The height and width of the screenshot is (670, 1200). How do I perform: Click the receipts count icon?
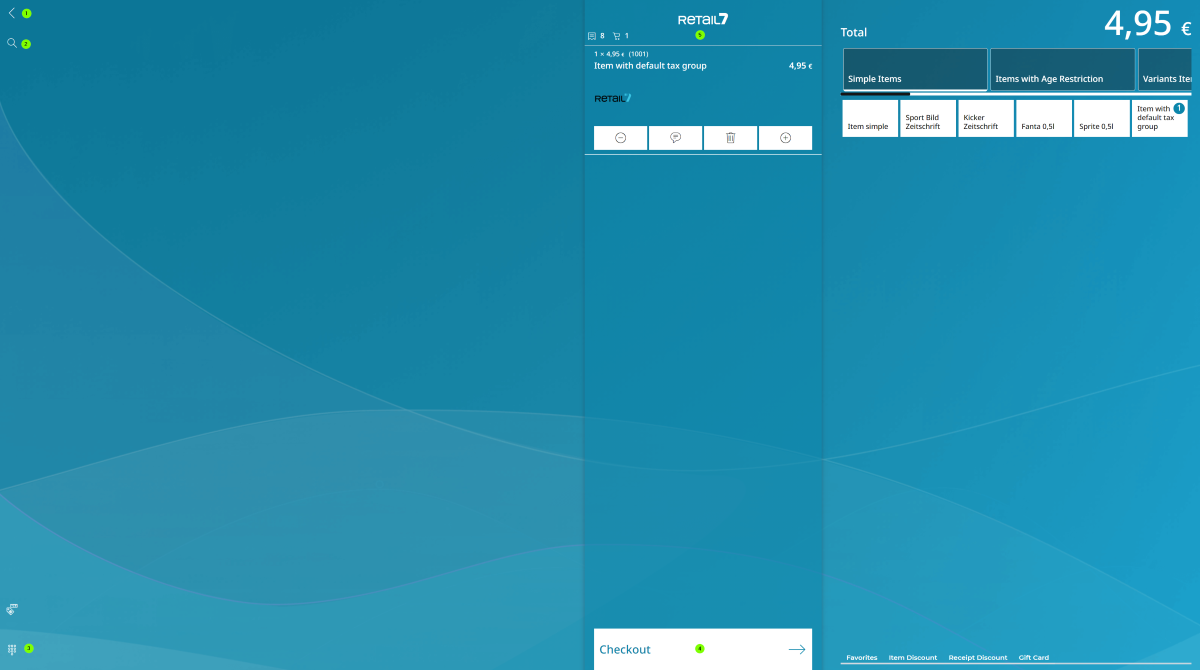click(592, 36)
